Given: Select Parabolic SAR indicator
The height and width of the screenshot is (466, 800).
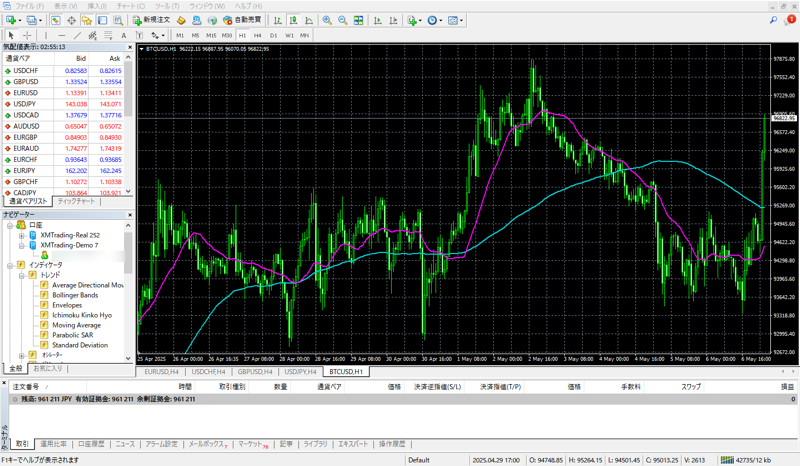Looking at the screenshot, I should point(72,335).
